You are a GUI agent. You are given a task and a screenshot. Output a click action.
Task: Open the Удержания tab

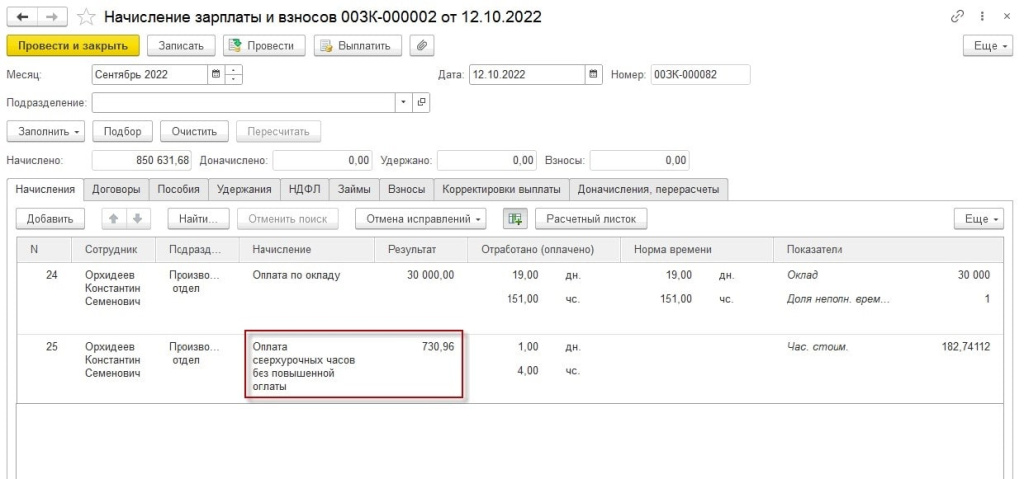(x=244, y=189)
